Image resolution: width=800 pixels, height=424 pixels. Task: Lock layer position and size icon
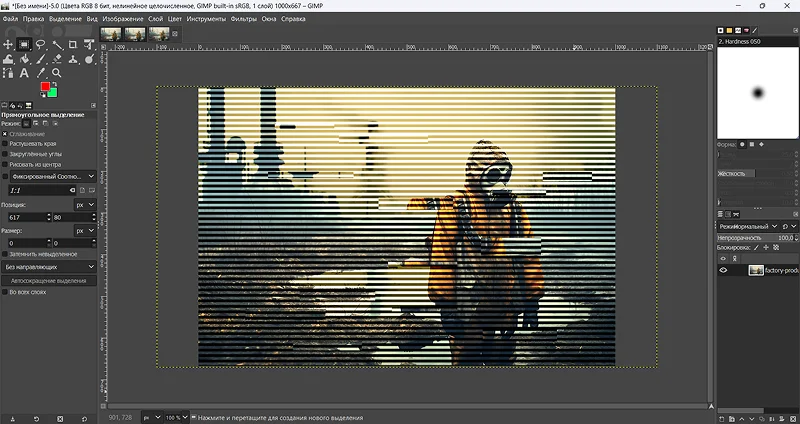[x=766, y=247]
